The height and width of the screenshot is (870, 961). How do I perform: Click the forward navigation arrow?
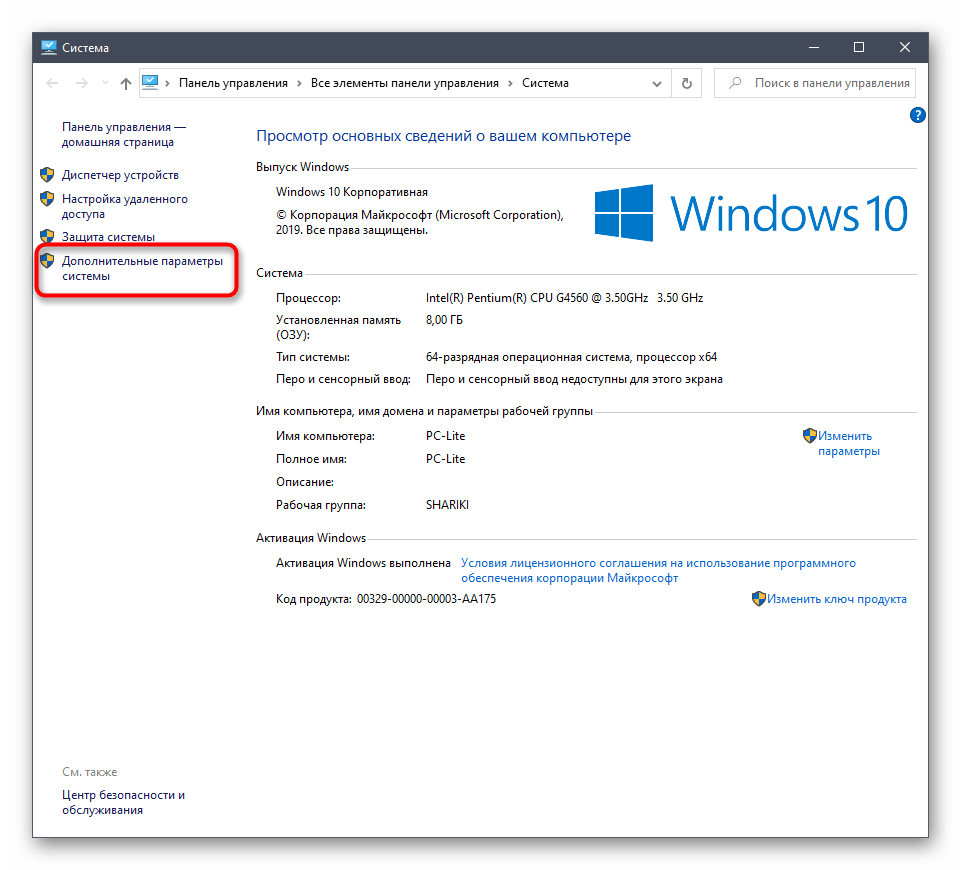pos(82,84)
